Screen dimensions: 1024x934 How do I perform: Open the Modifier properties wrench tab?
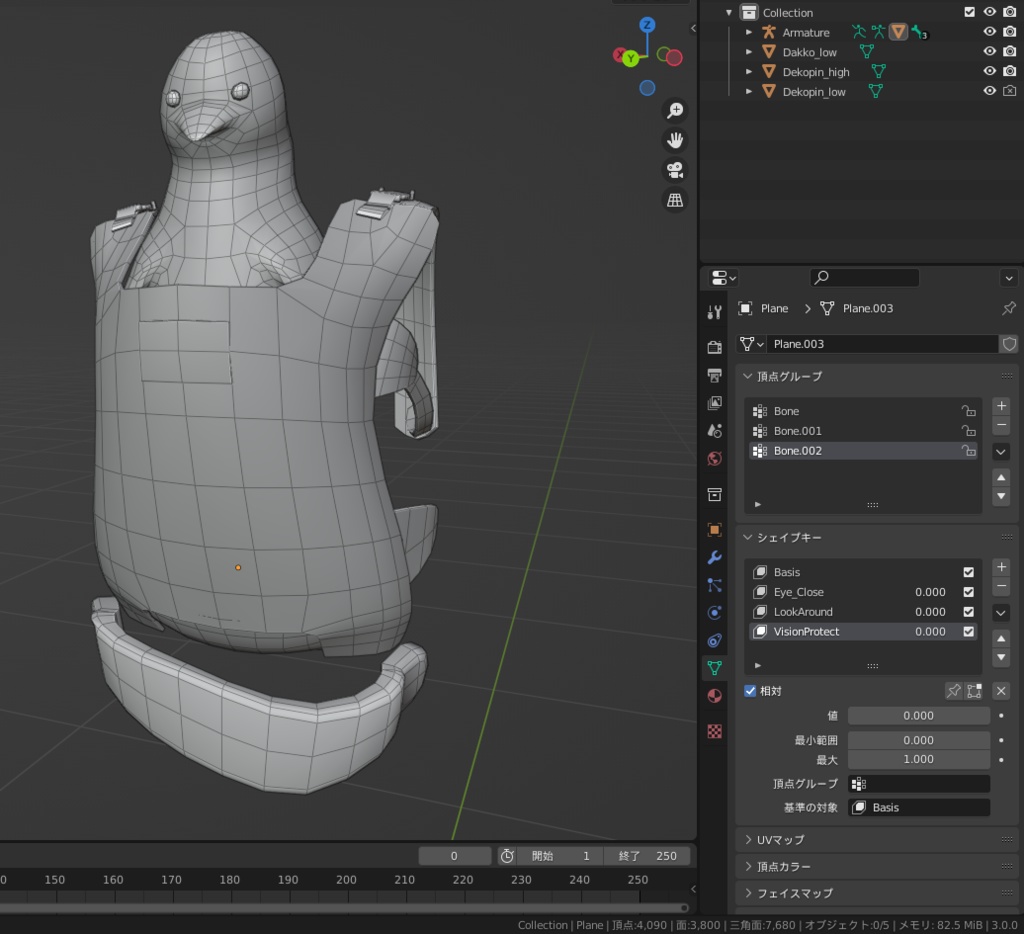tap(714, 557)
